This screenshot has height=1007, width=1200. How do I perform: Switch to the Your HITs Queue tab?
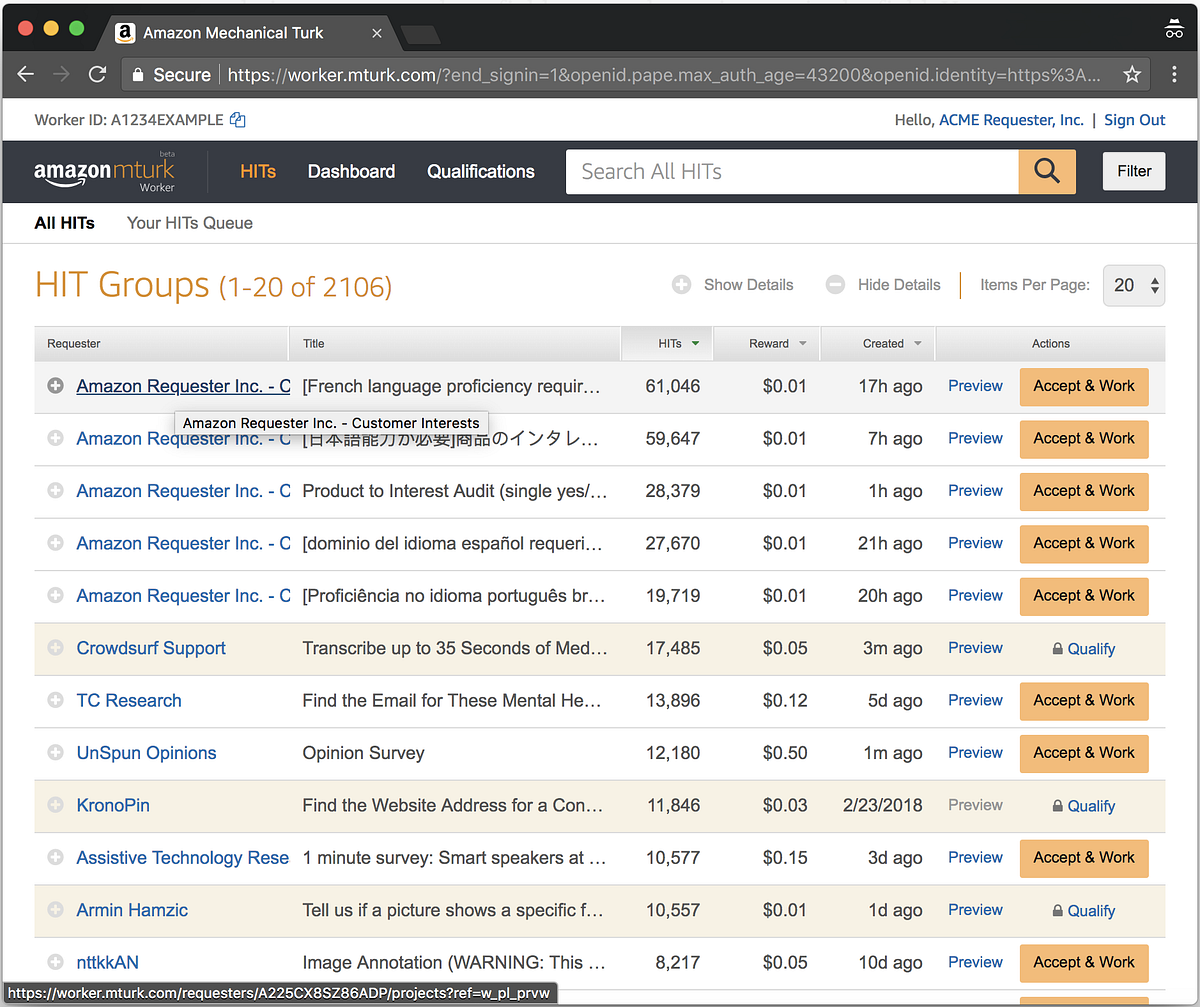(x=189, y=223)
